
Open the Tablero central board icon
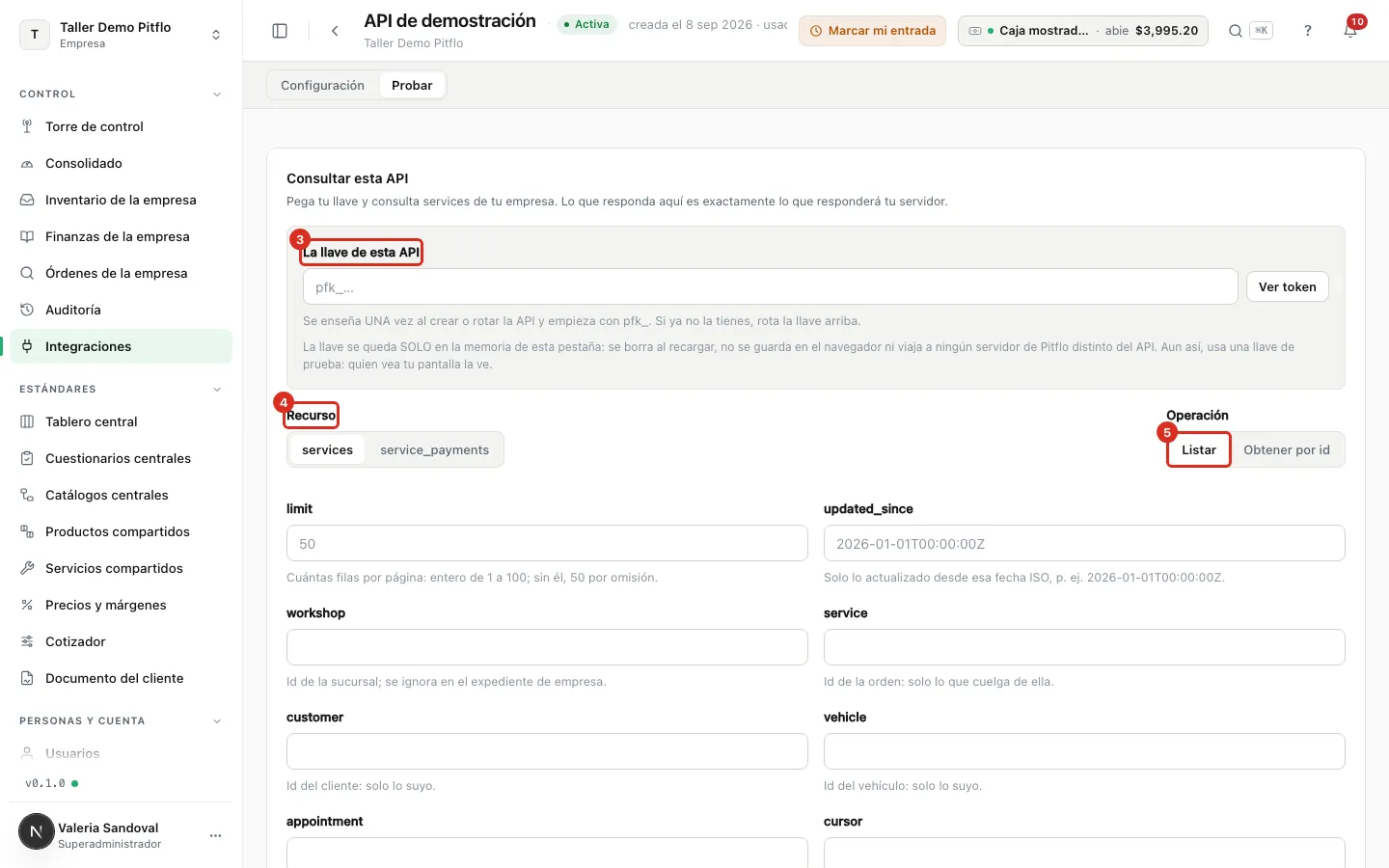click(27, 421)
